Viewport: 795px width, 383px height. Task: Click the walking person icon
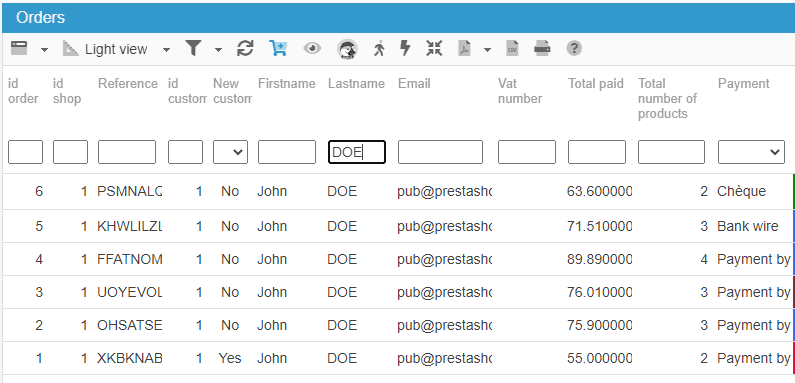pyautogui.click(x=379, y=48)
